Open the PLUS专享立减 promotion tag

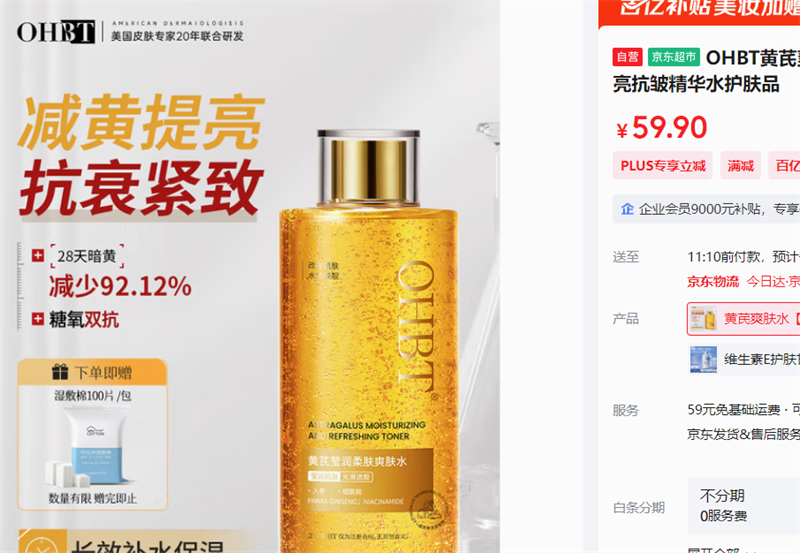(663, 165)
